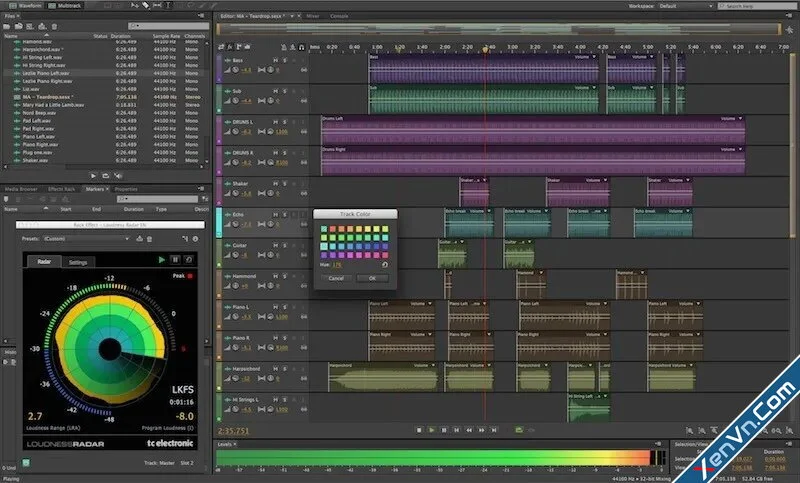Toggle loop playback under Files list

click(x=106, y=175)
